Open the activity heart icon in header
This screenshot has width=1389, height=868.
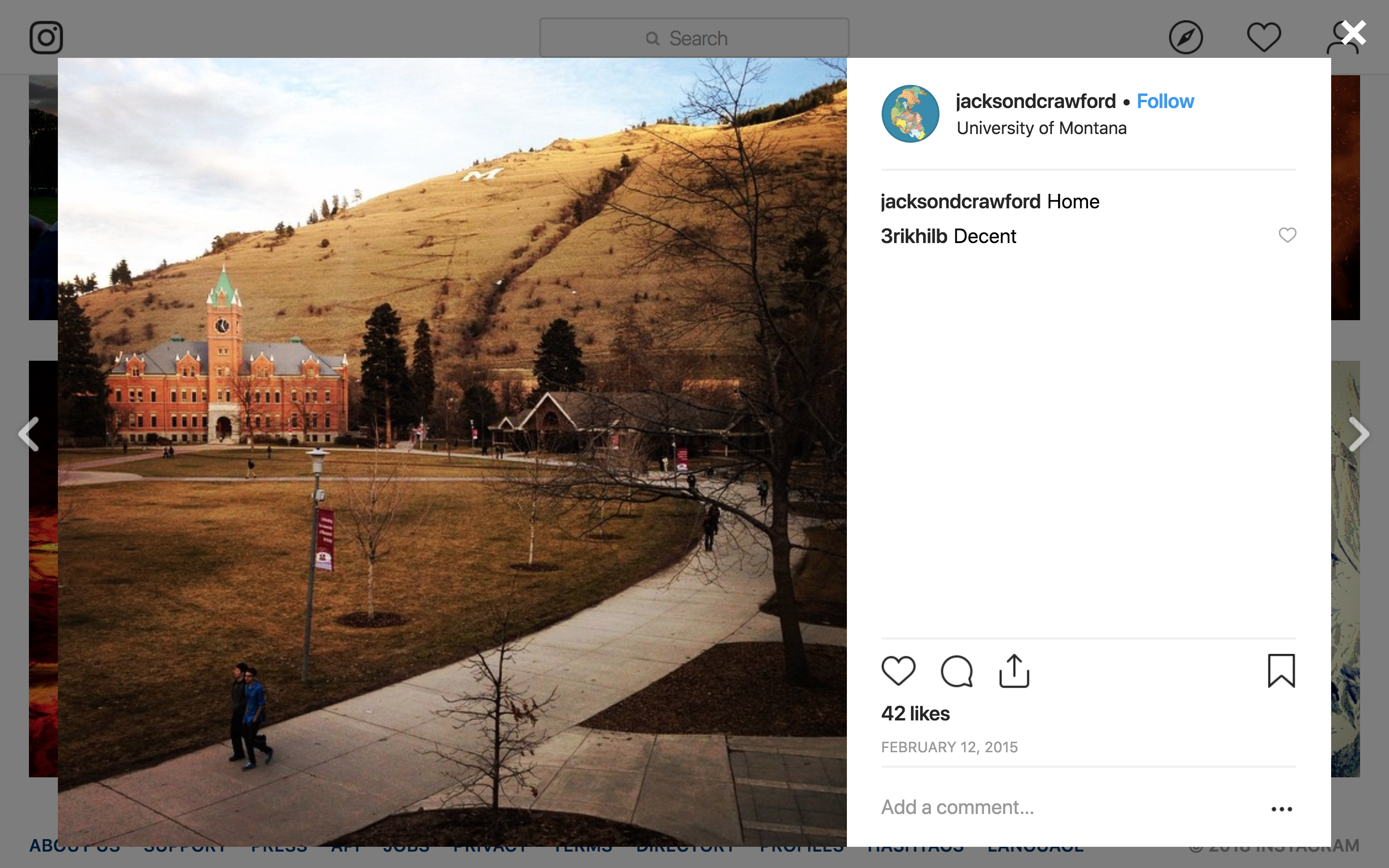click(x=1264, y=38)
